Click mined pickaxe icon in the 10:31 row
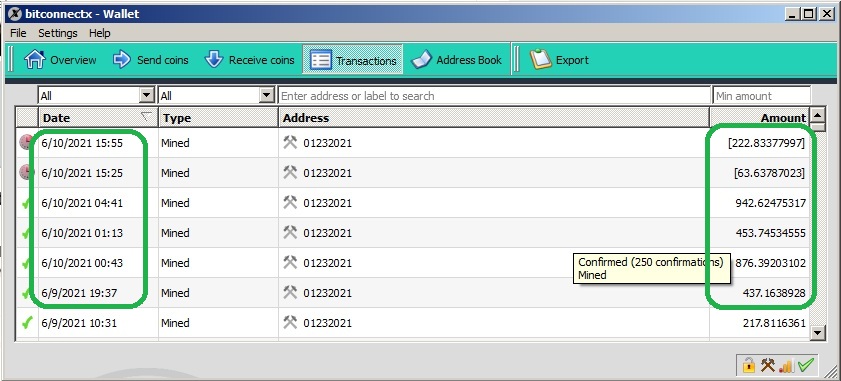Image resolution: width=841 pixels, height=381 pixels. pos(290,323)
